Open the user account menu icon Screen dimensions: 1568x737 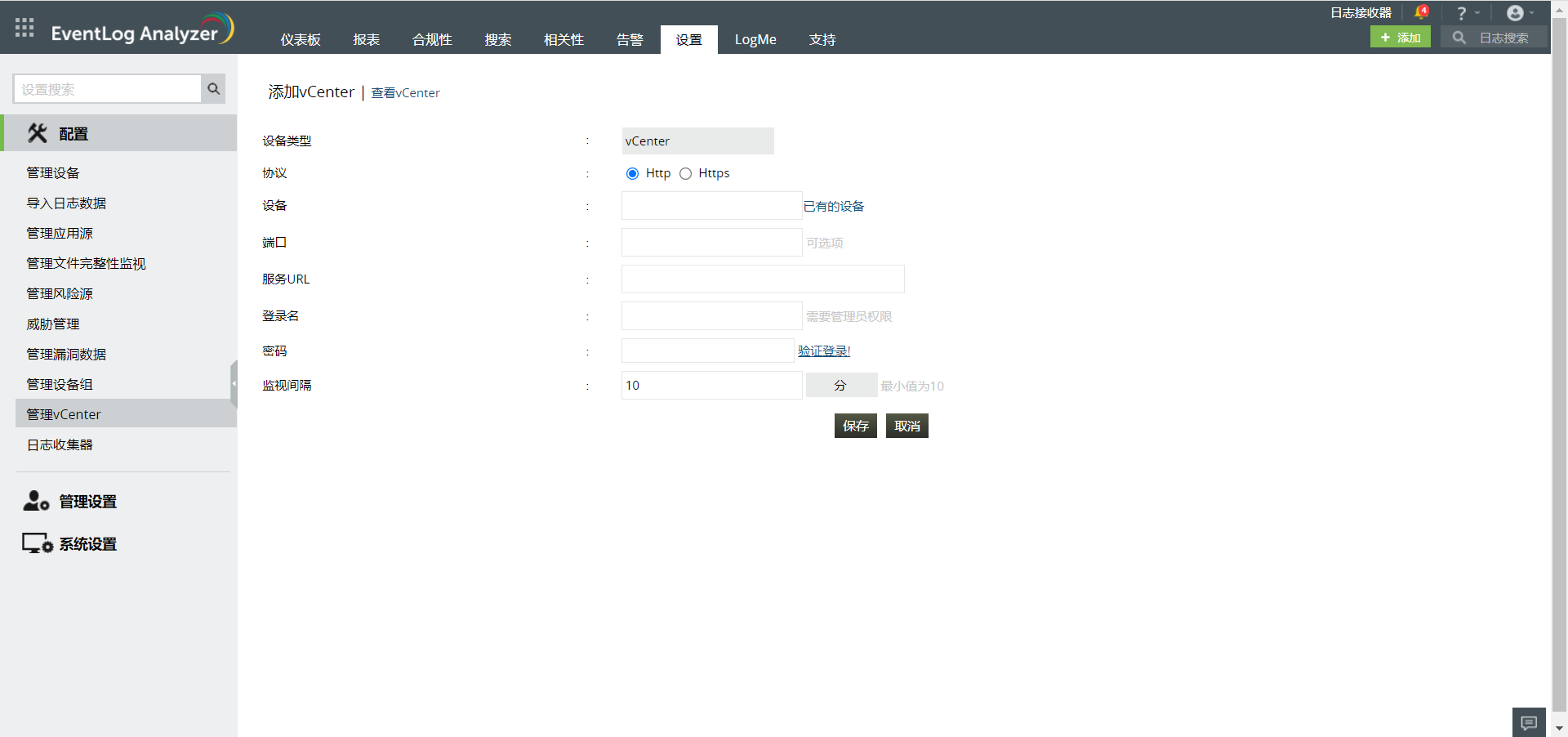pos(1515,12)
